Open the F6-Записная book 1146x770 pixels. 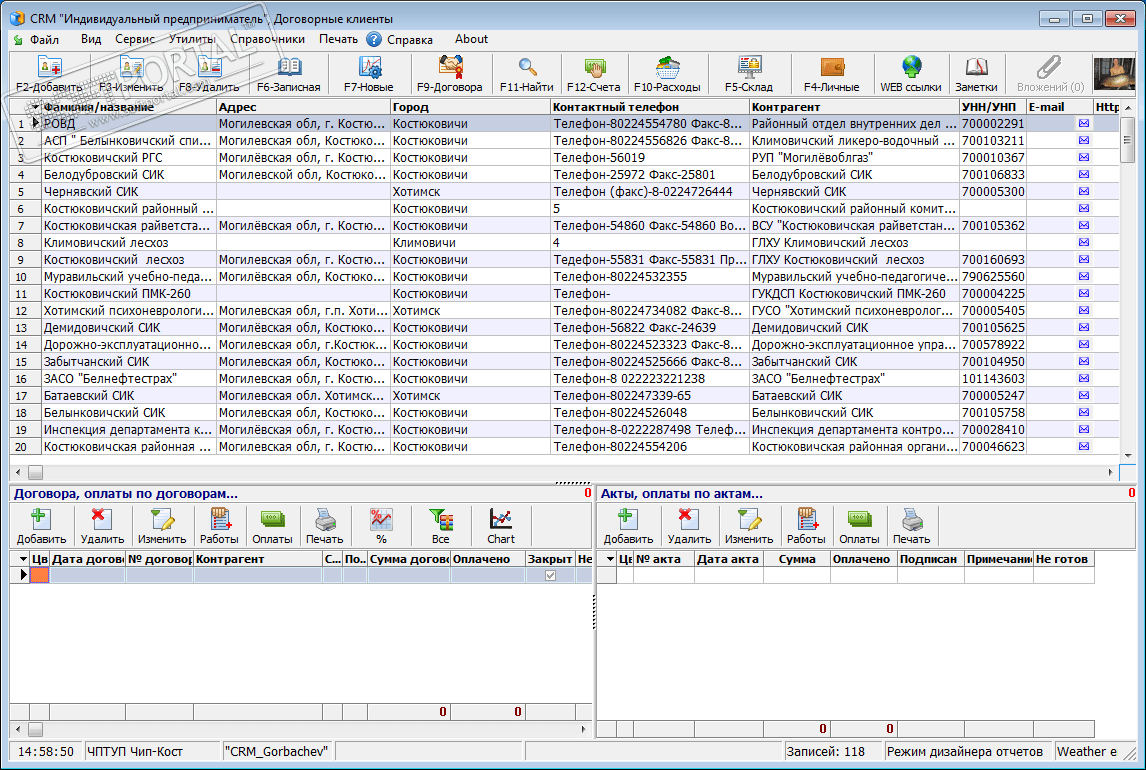[x=289, y=67]
